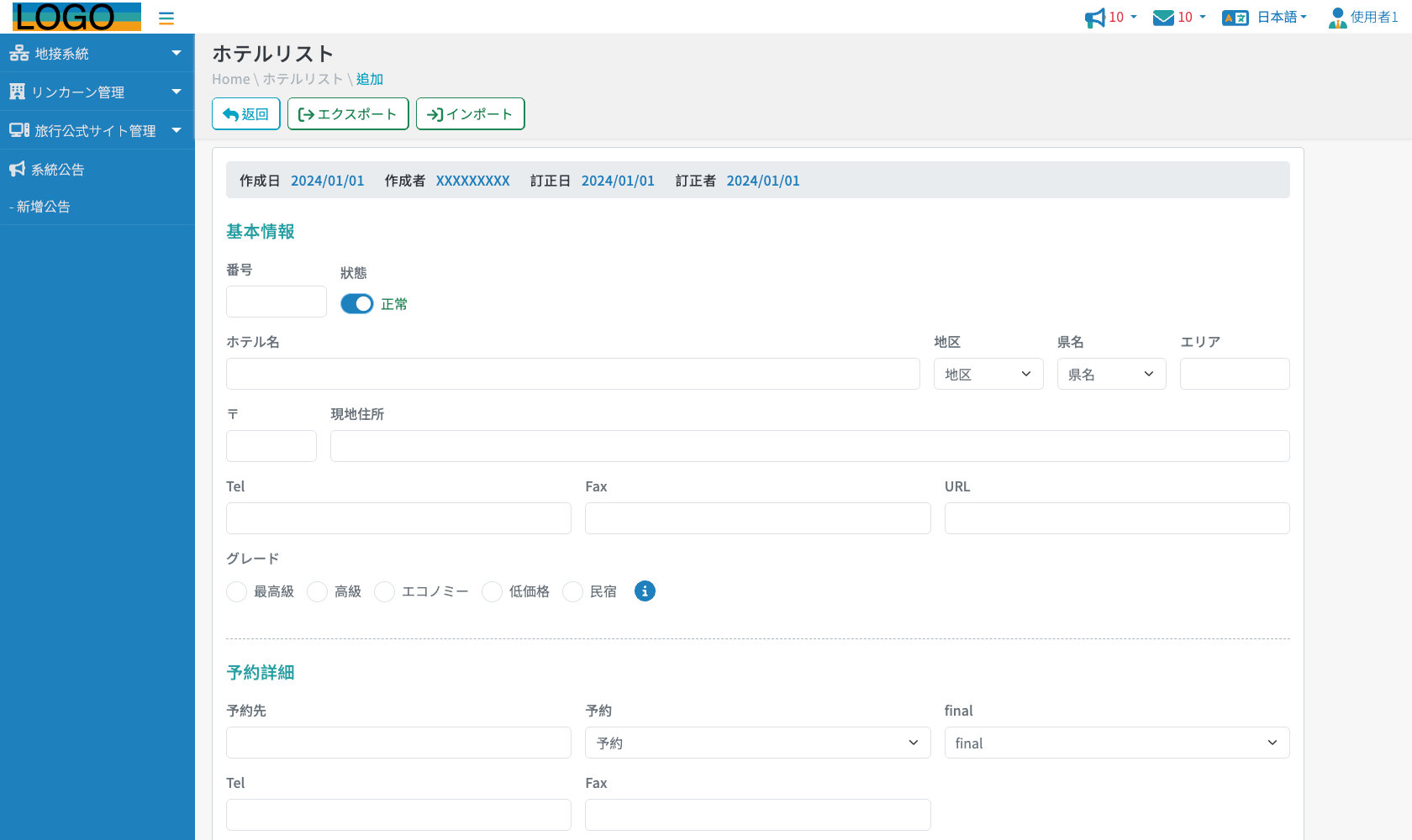
Task: Open the 旅行公式サイト管理 sidebar section
Action: (94, 130)
